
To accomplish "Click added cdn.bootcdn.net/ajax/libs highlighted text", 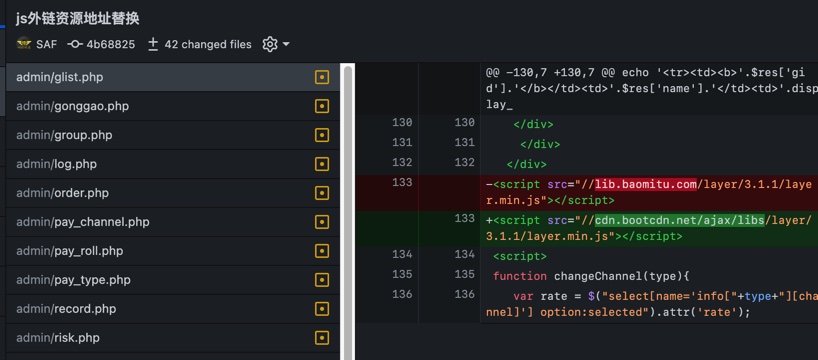I will (x=680, y=221).
